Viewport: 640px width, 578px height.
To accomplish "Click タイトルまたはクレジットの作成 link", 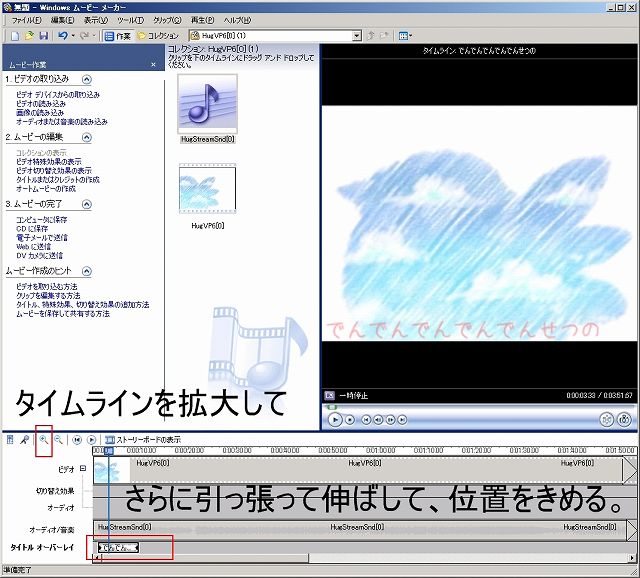I will click(x=58, y=180).
